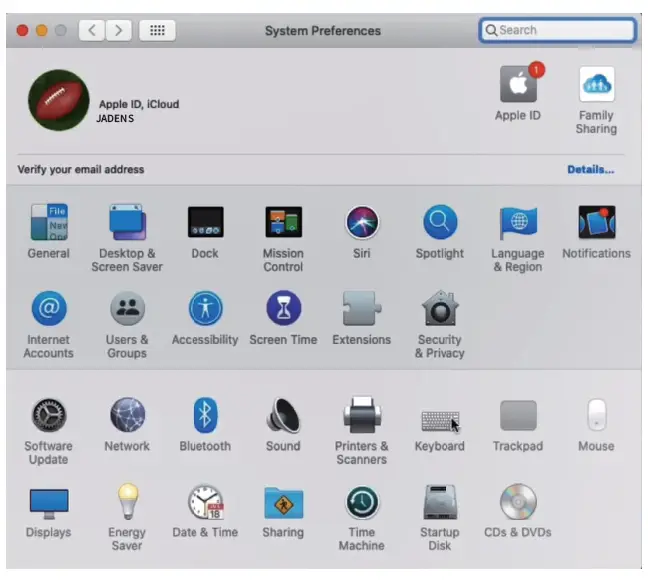This screenshot has width=648, height=580.
Task: Open CDs & DVDs preferences
Action: click(x=518, y=502)
